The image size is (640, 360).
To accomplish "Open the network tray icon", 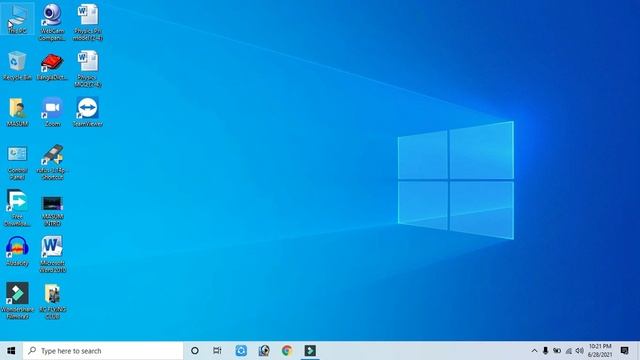I will pyautogui.click(x=569, y=351).
